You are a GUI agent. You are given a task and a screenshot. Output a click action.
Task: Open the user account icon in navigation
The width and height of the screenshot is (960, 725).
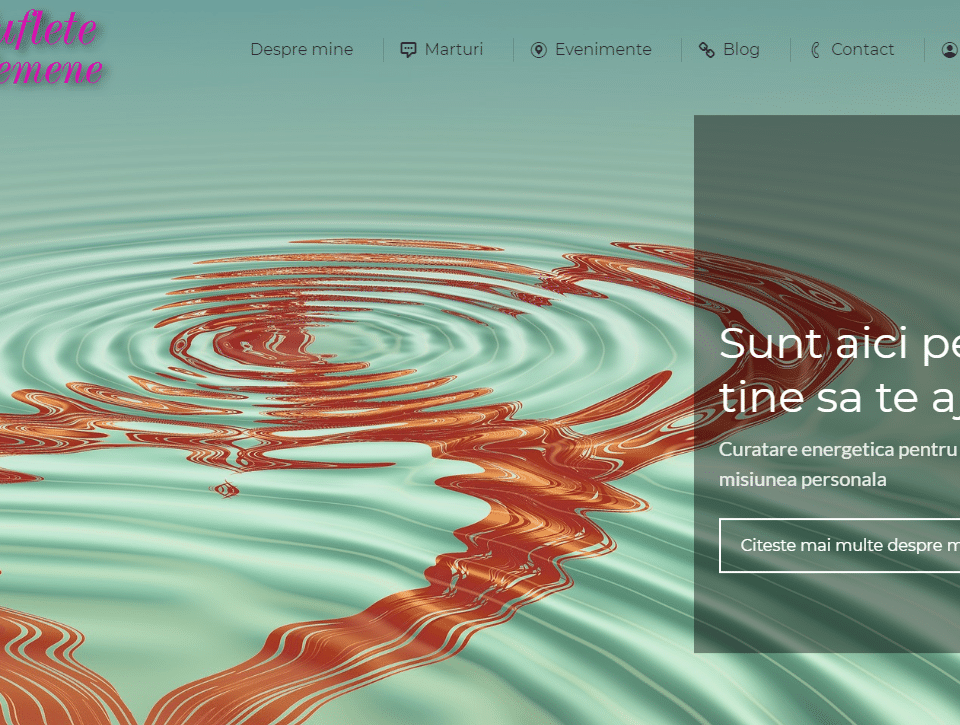pyautogui.click(x=949, y=50)
